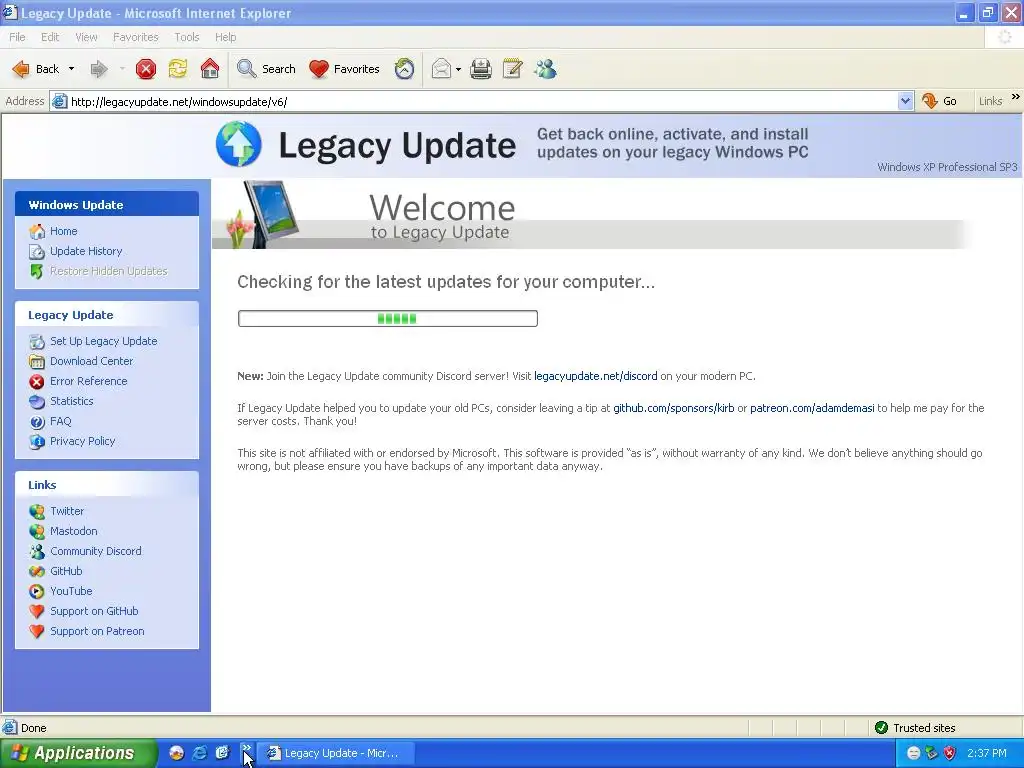Open the Applications start button
Screen dimensions: 1024x768
78,753
